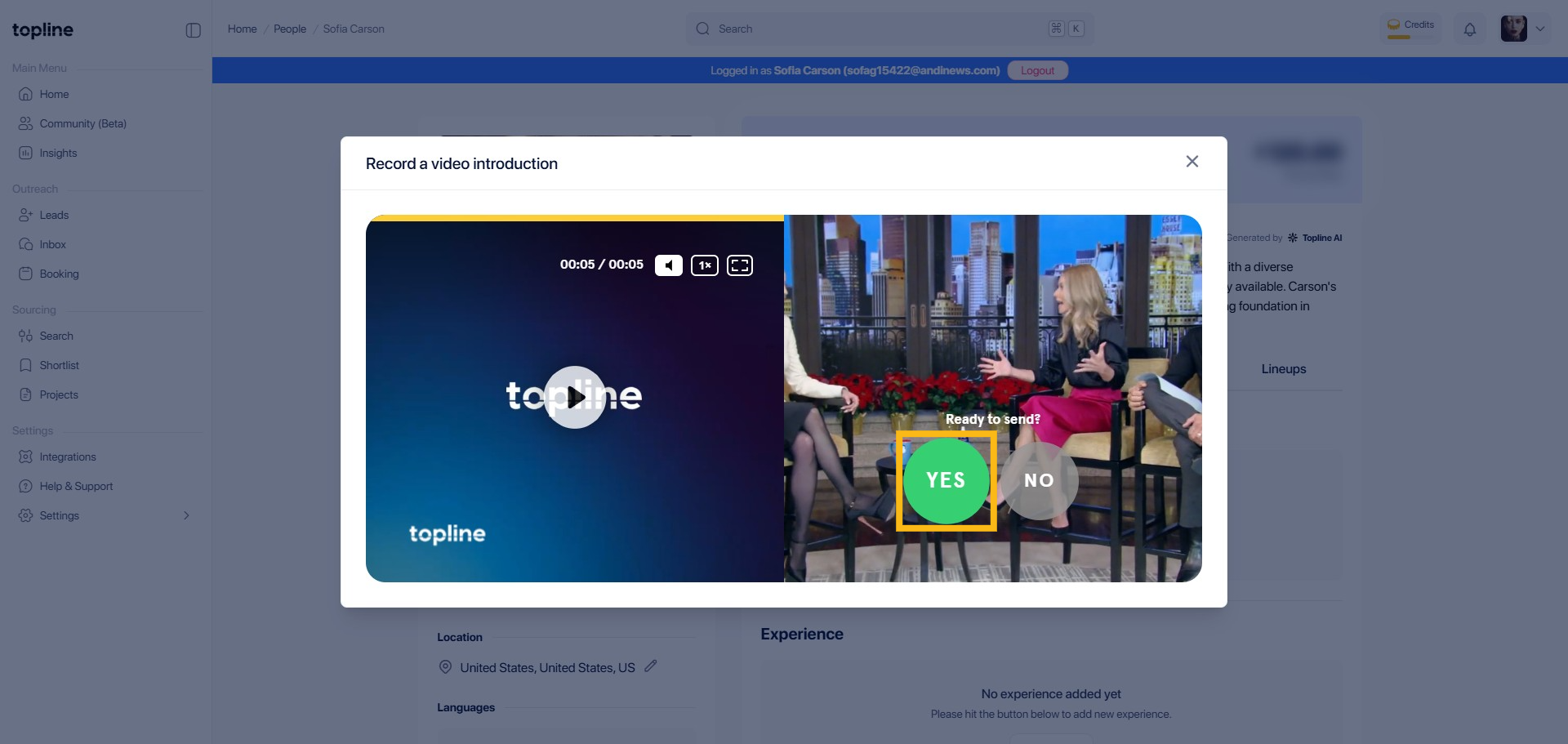This screenshot has height=744, width=1568.
Task: Expand the Settings submenu
Action: 186,515
